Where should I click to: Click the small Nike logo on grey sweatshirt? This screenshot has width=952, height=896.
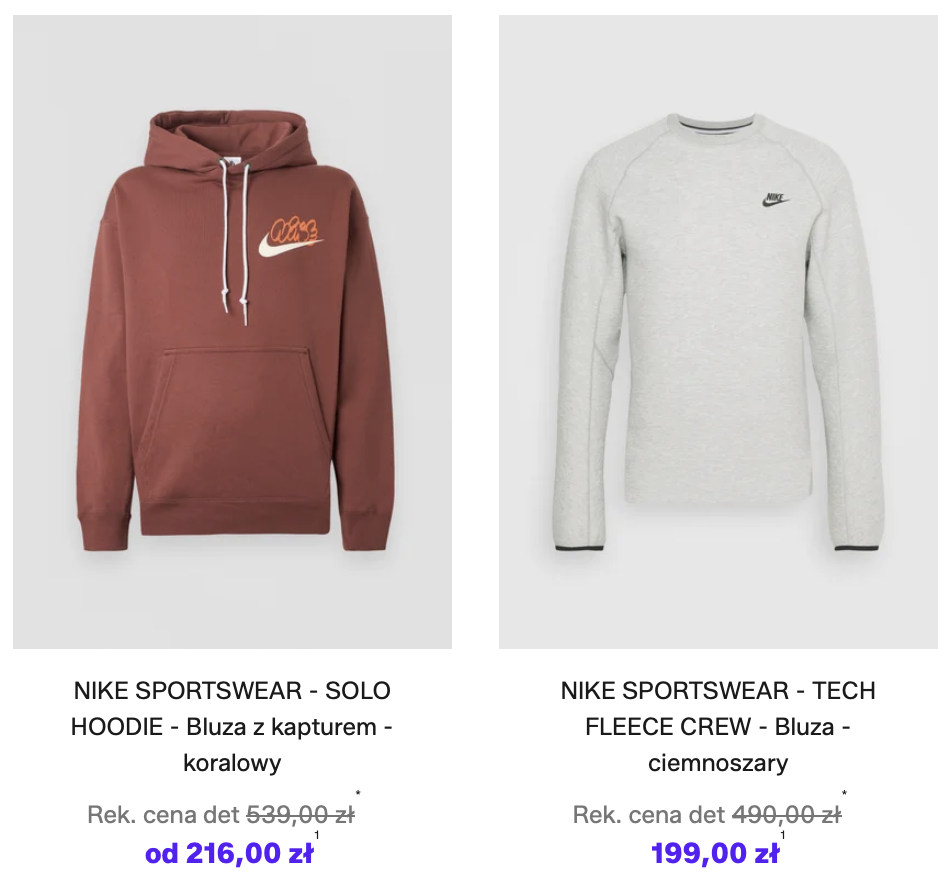pyautogui.click(x=774, y=200)
